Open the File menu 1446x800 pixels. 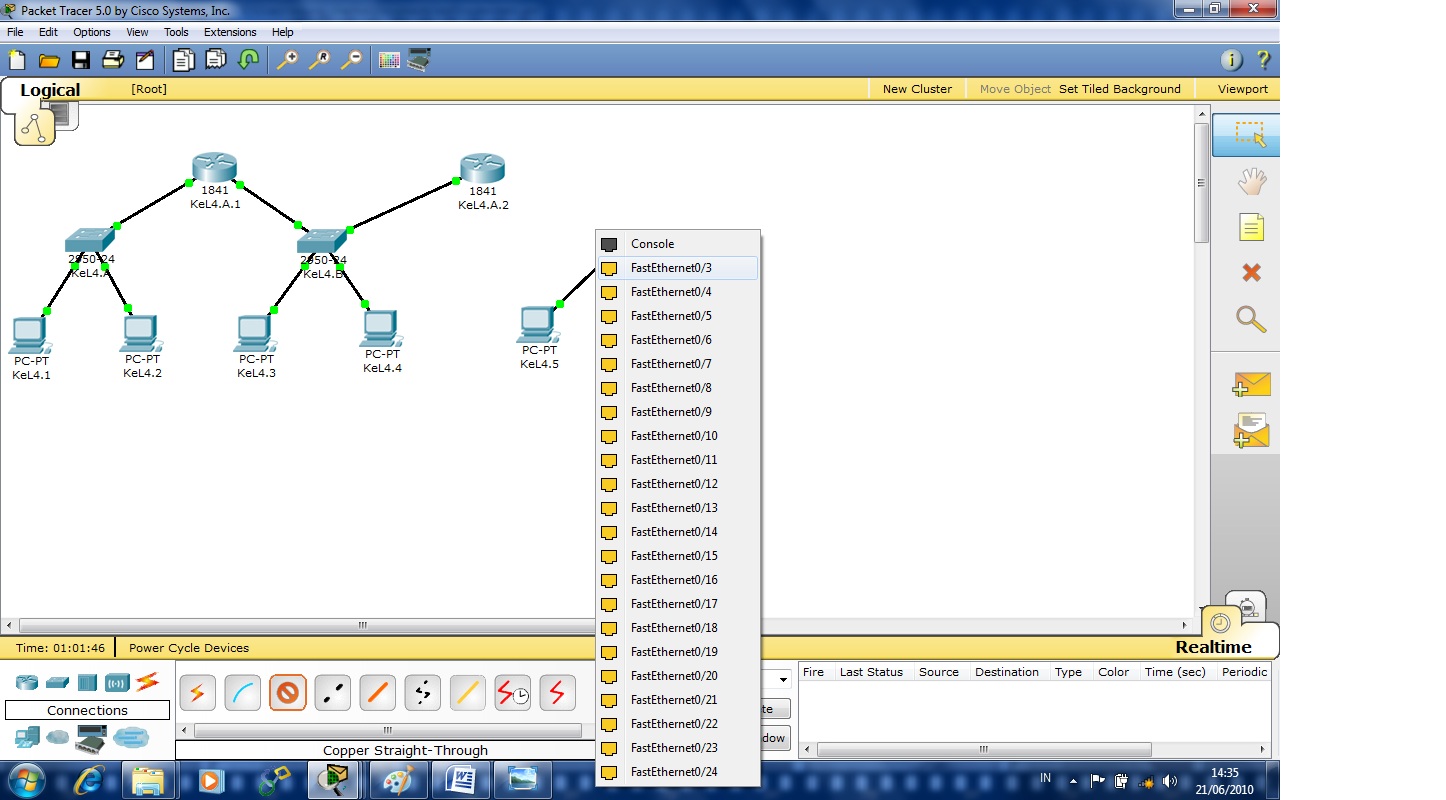point(15,32)
